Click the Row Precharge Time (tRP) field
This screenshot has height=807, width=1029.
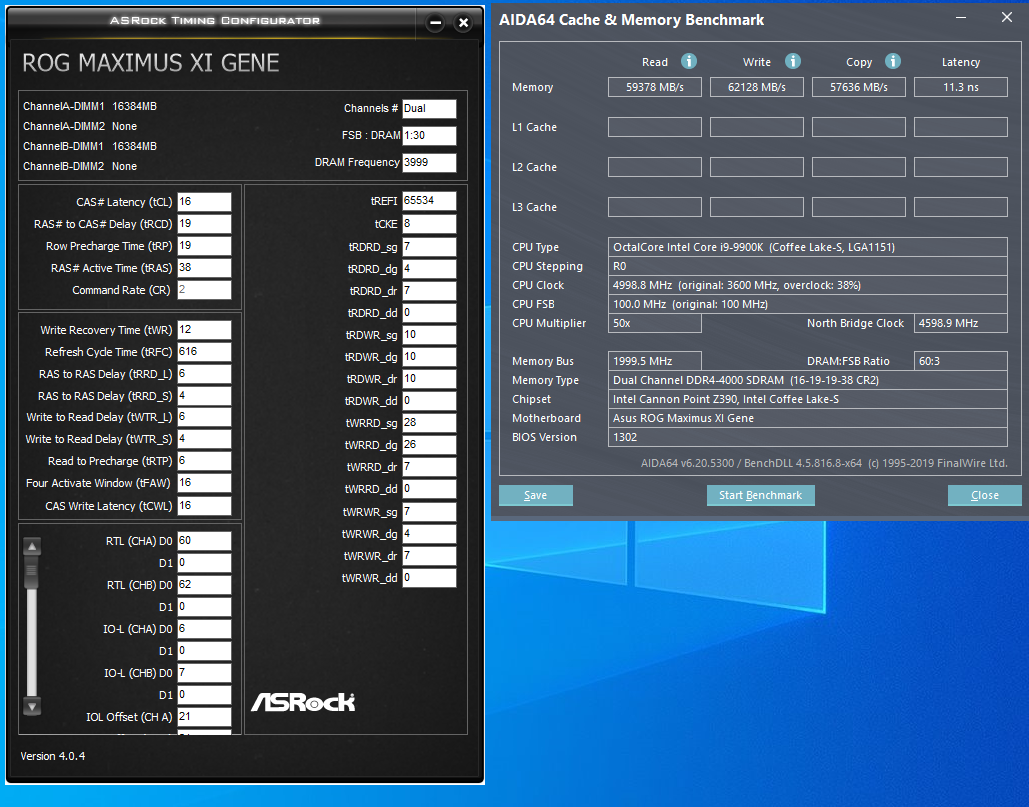click(x=204, y=245)
